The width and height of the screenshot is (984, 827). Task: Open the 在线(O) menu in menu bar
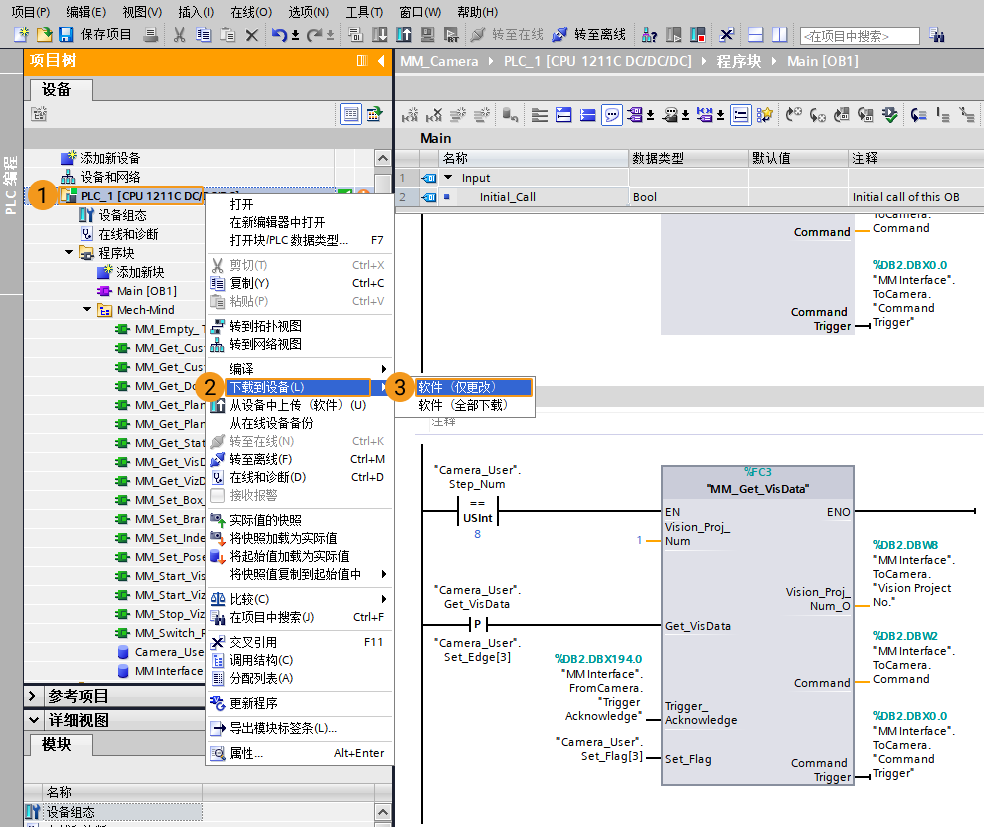click(250, 12)
